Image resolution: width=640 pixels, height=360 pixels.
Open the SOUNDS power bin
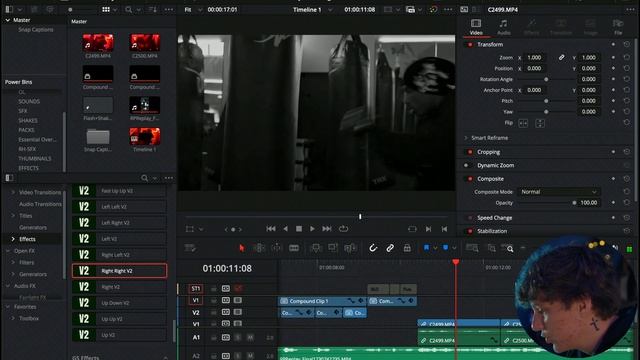tap(29, 101)
